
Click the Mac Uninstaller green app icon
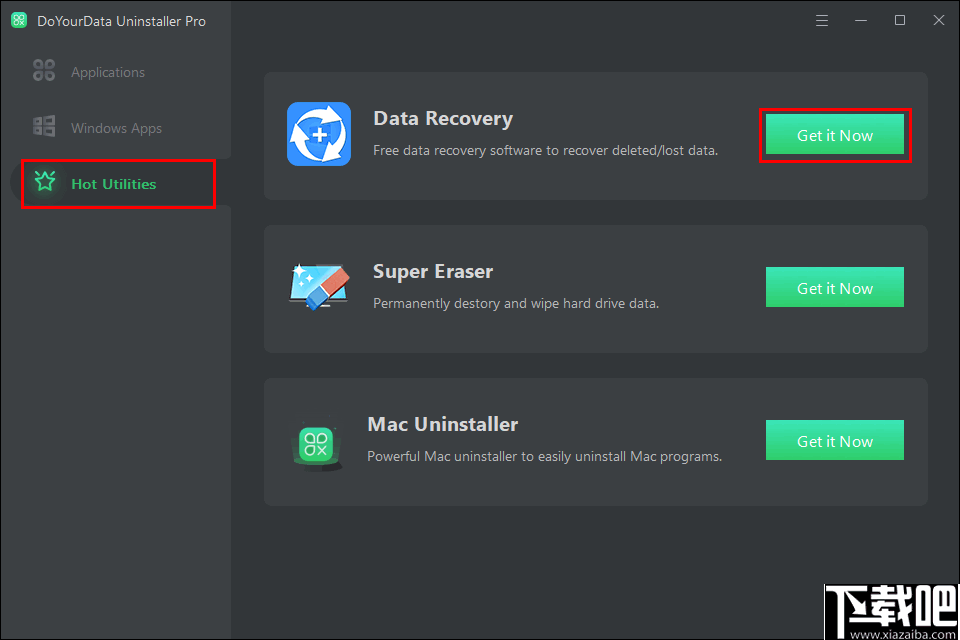tap(317, 440)
